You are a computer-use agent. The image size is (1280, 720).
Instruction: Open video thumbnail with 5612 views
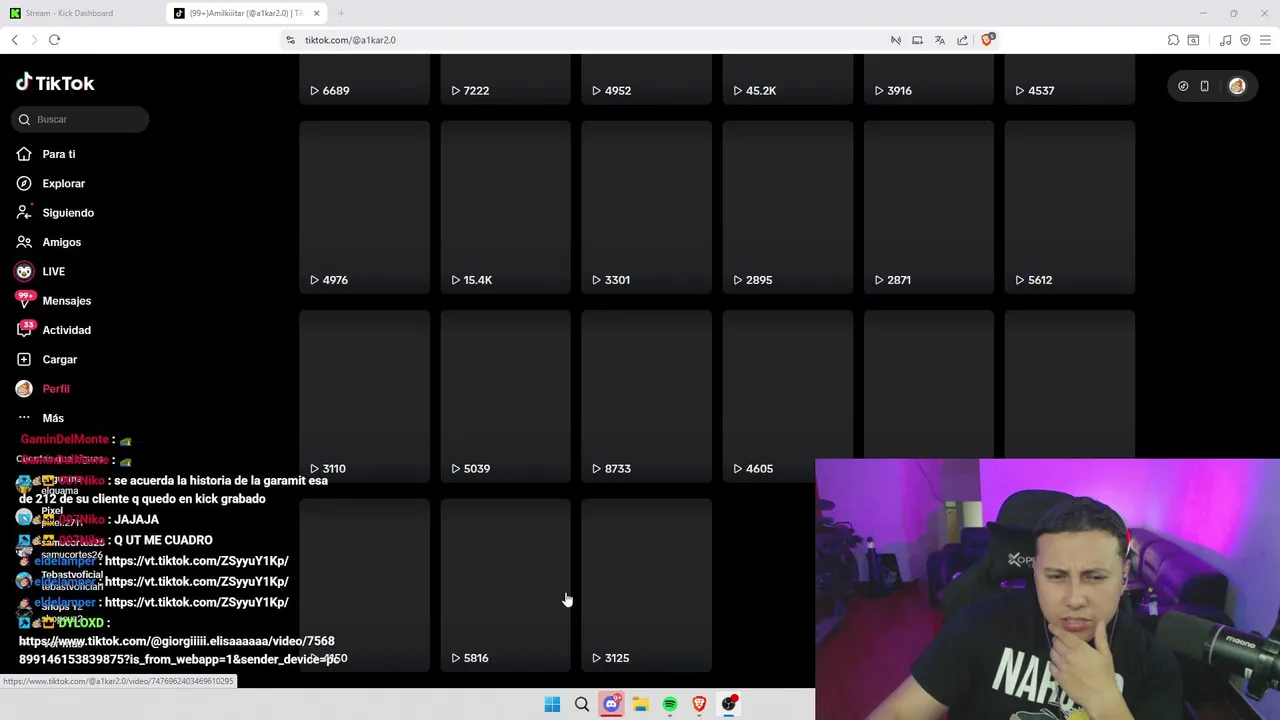click(1070, 207)
